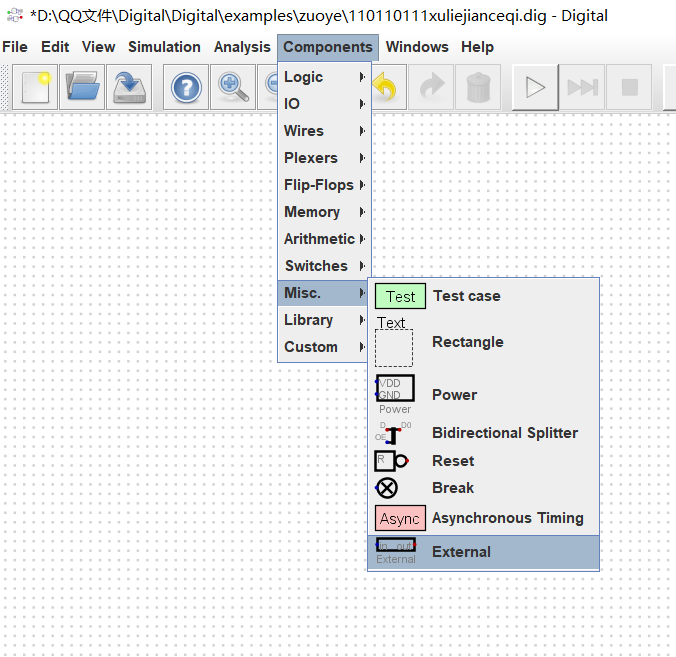The width and height of the screenshot is (676, 657).
Task: Click the stop simulation square icon
Action: pyautogui.click(x=629, y=88)
